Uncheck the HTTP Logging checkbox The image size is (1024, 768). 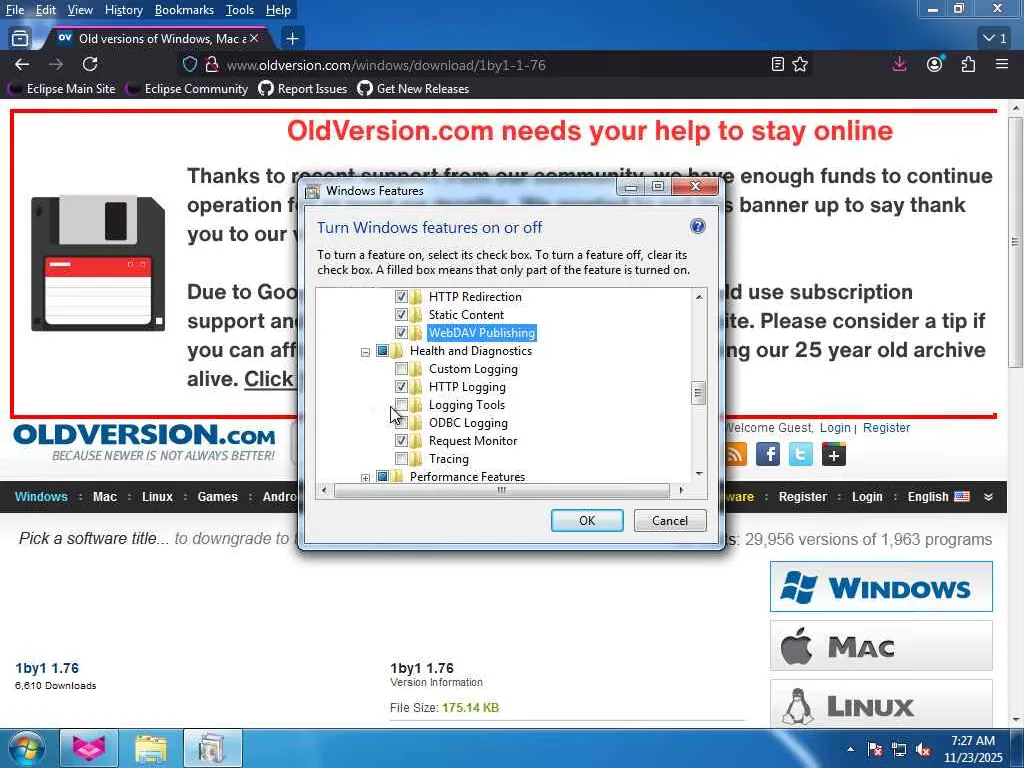(401, 387)
